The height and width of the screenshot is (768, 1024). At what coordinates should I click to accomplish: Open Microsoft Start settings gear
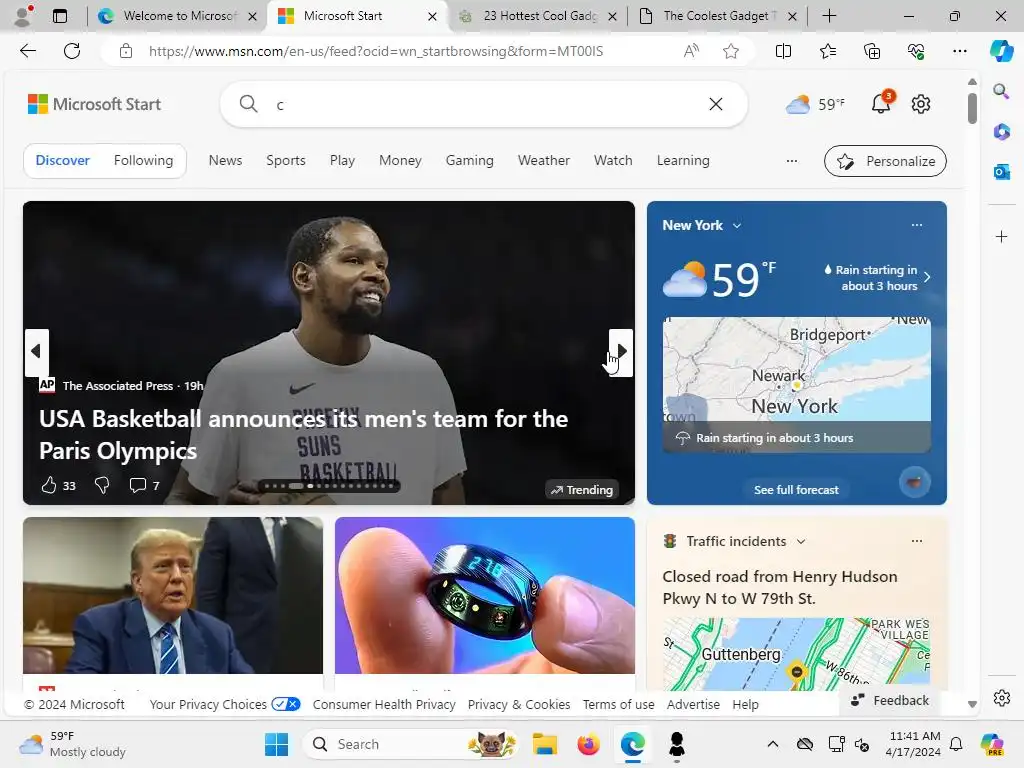[x=921, y=104]
